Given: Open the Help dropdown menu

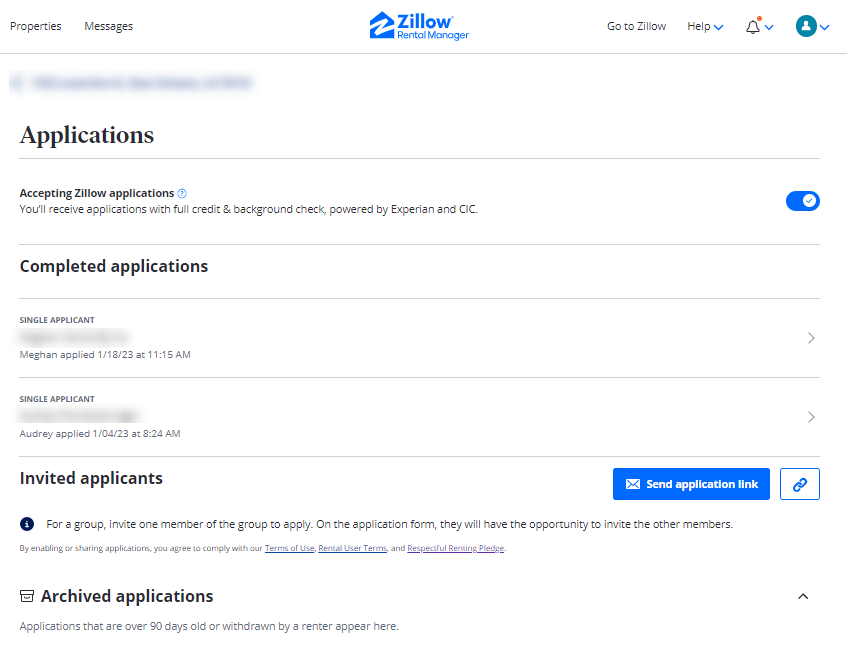Looking at the screenshot, I should pyautogui.click(x=704, y=26).
